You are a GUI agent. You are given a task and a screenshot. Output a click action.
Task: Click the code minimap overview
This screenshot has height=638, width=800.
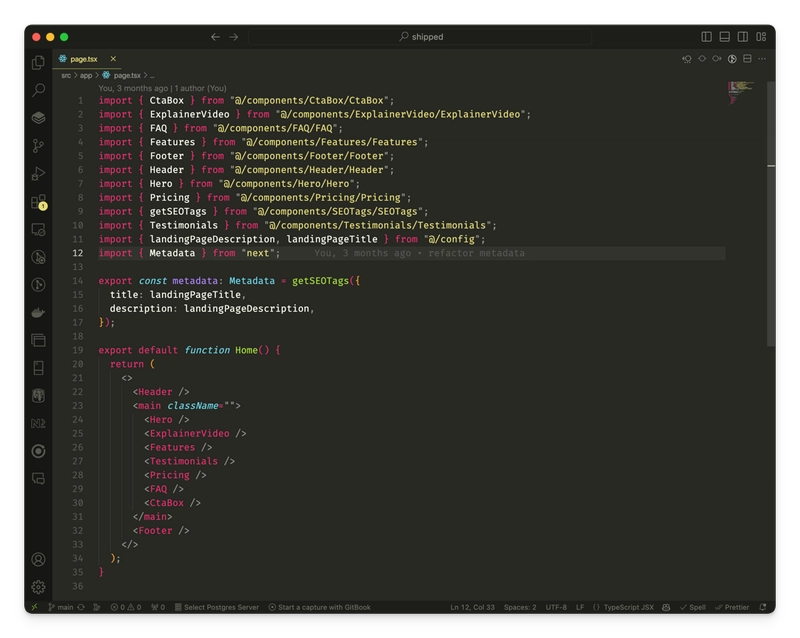(x=741, y=93)
